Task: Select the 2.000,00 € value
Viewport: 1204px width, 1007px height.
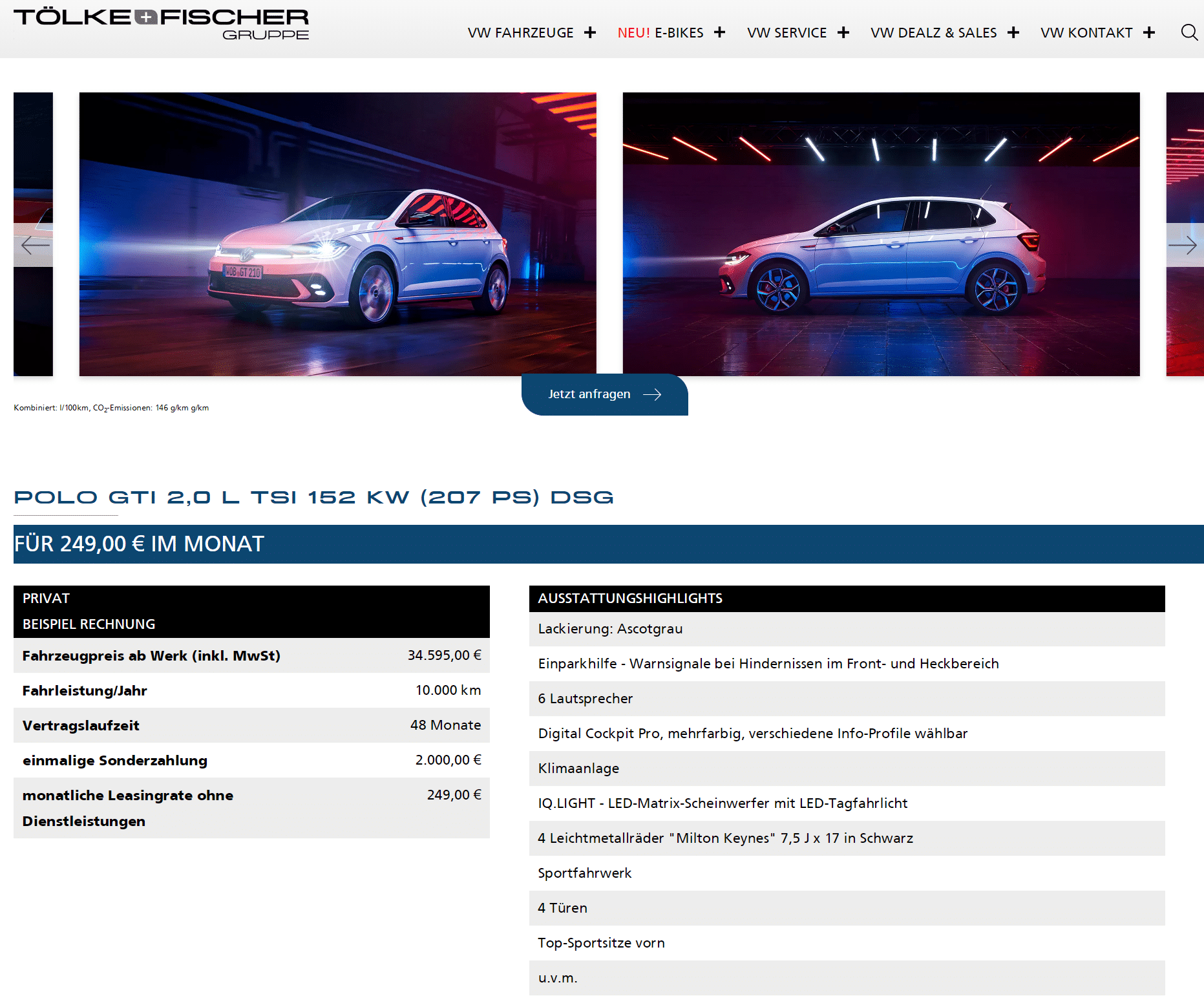Action: tap(449, 760)
